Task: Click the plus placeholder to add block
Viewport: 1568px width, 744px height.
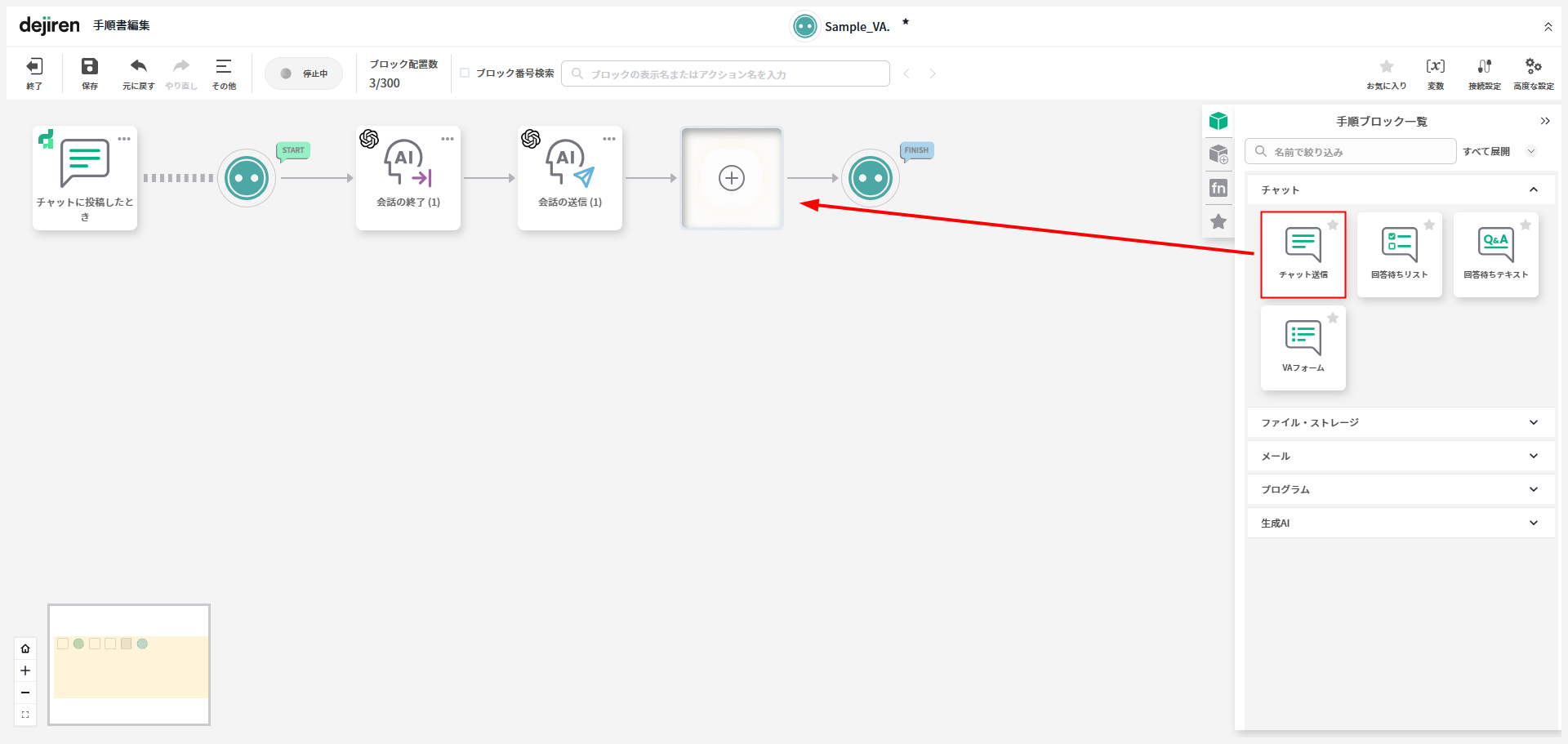Action: coord(732,178)
